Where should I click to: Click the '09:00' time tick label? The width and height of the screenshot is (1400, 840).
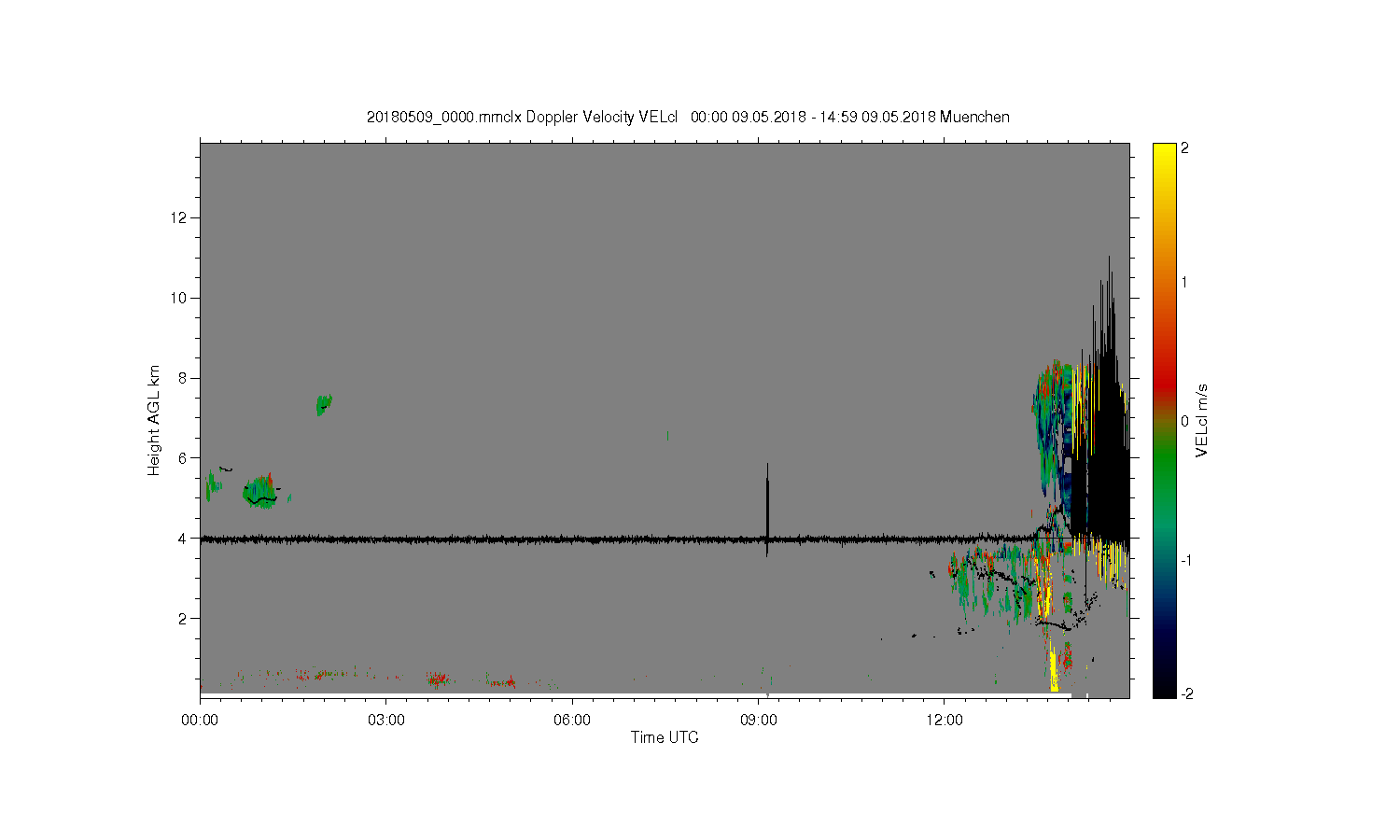pyautogui.click(x=758, y=720)
